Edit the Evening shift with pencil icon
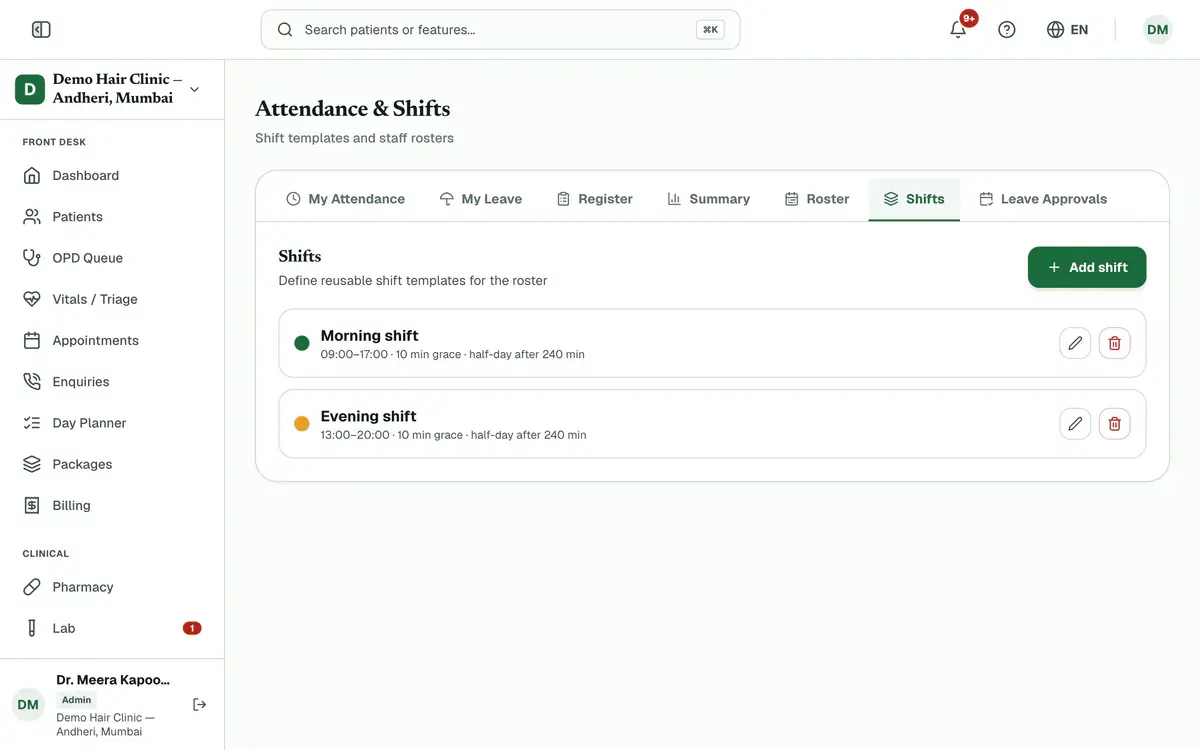Screen dimensions: 1200x750 click(1075, 424)
